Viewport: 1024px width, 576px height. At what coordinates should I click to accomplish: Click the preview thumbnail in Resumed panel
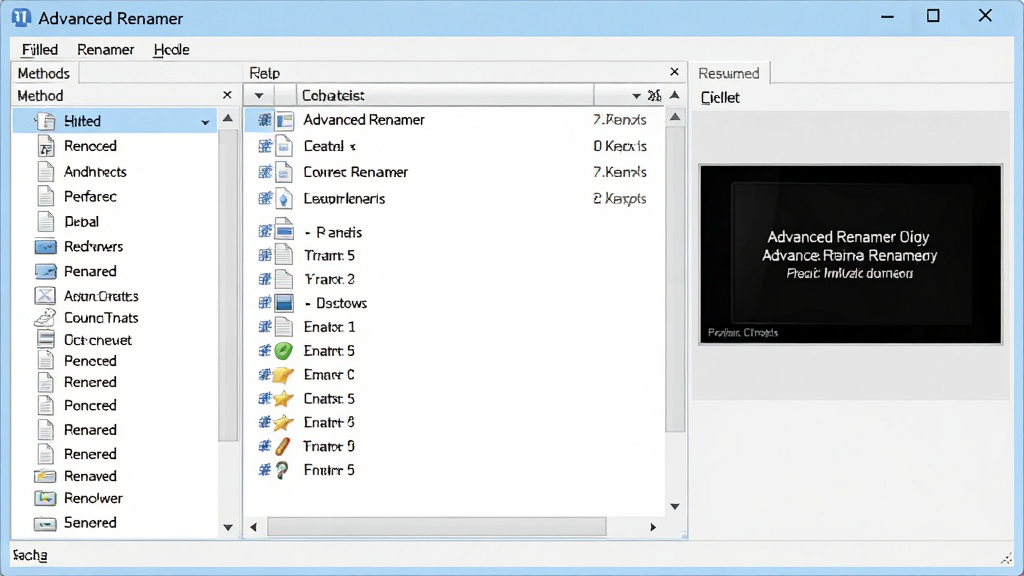point(850,255)
